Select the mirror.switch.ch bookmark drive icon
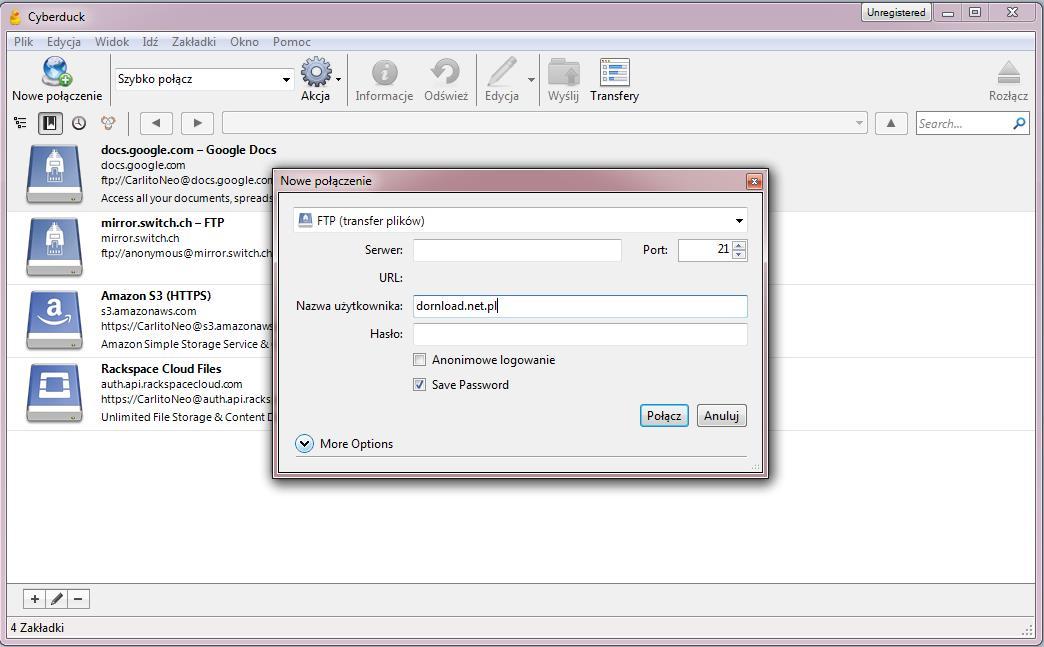The width and height of the screenshot is (1044, 647). coord(55,247)
